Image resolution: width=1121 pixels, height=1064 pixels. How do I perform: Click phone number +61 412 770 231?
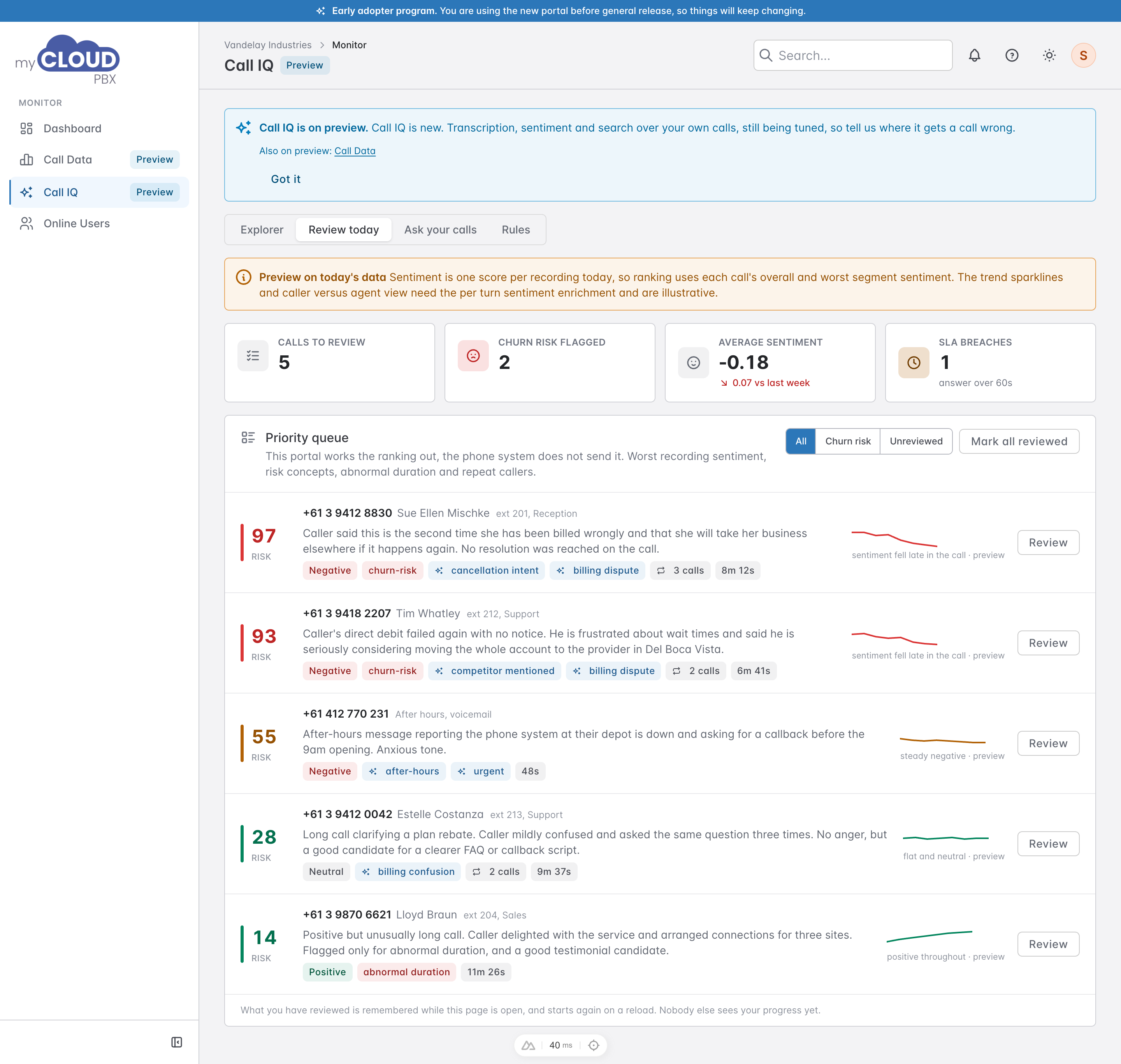click(346, 714)
